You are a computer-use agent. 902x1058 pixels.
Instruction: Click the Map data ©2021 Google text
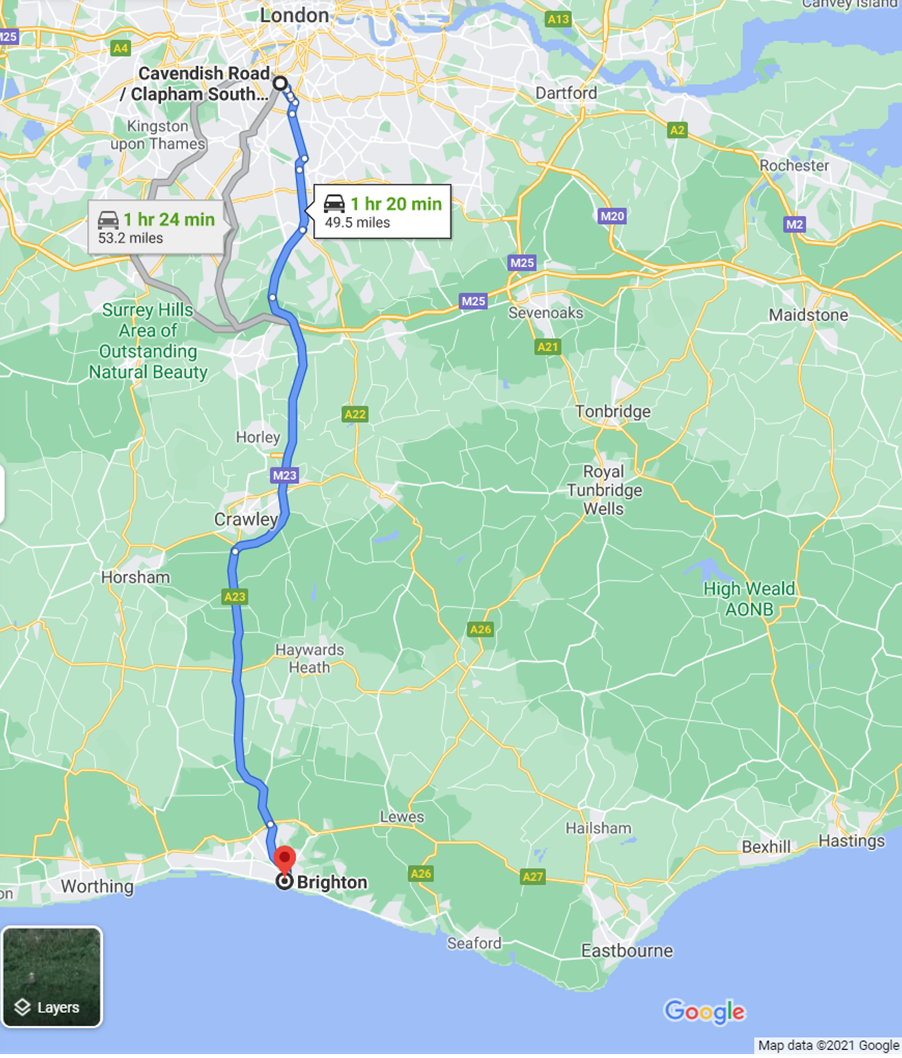828,1045
